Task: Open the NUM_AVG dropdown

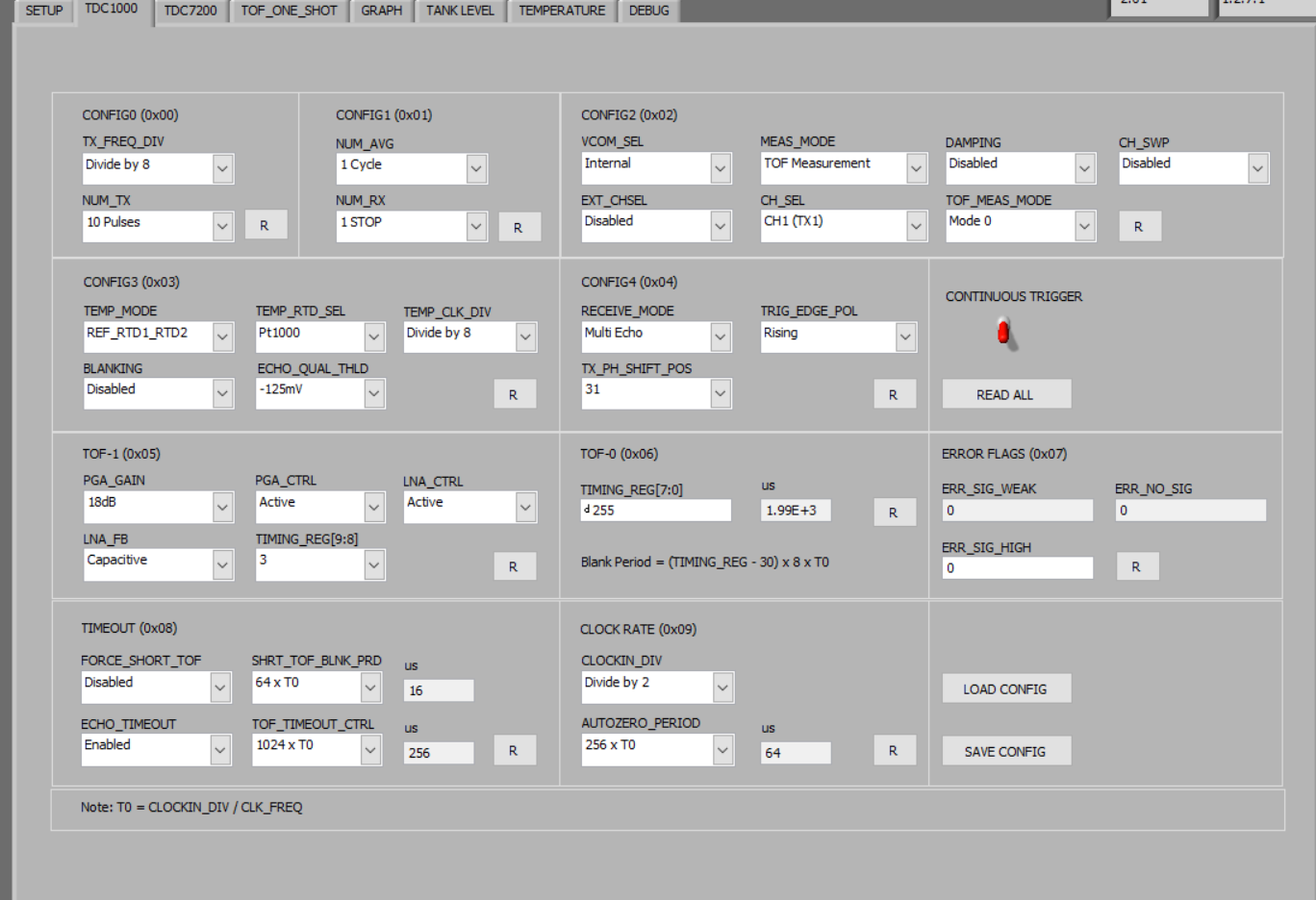Action: pos(412,168)
